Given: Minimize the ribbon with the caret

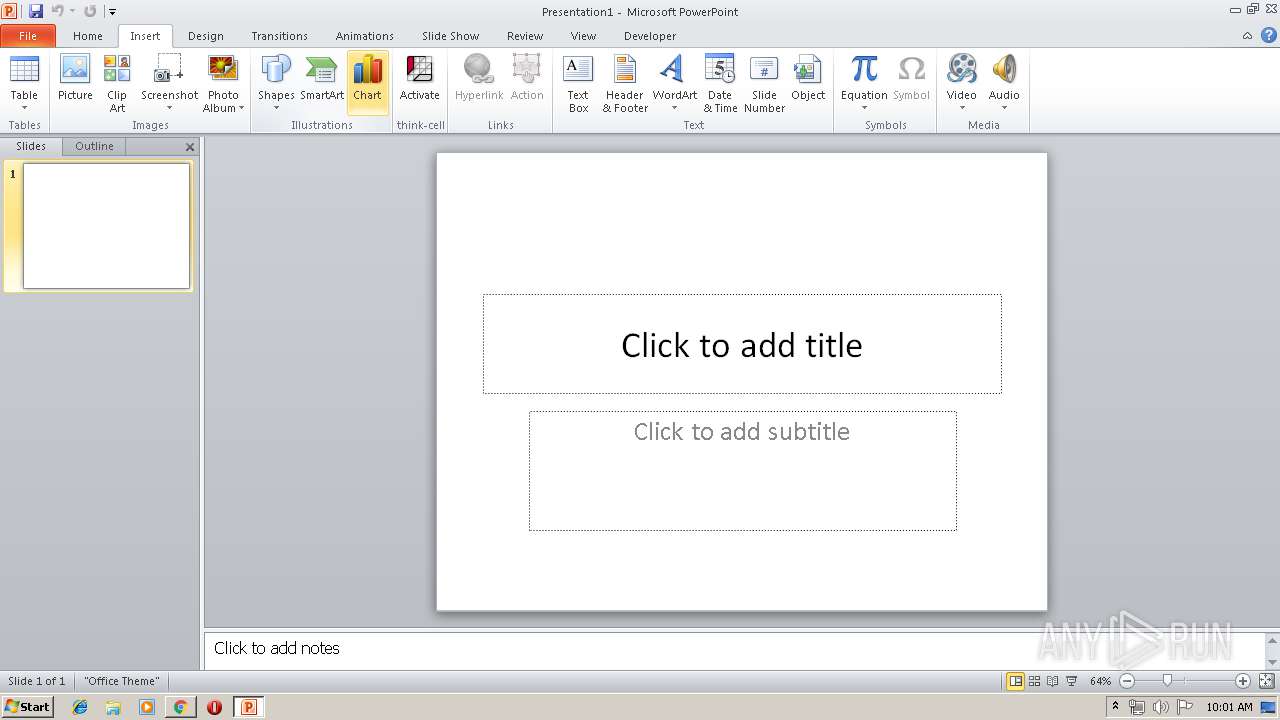Looking at the screenshot, I should (1247, 36).
